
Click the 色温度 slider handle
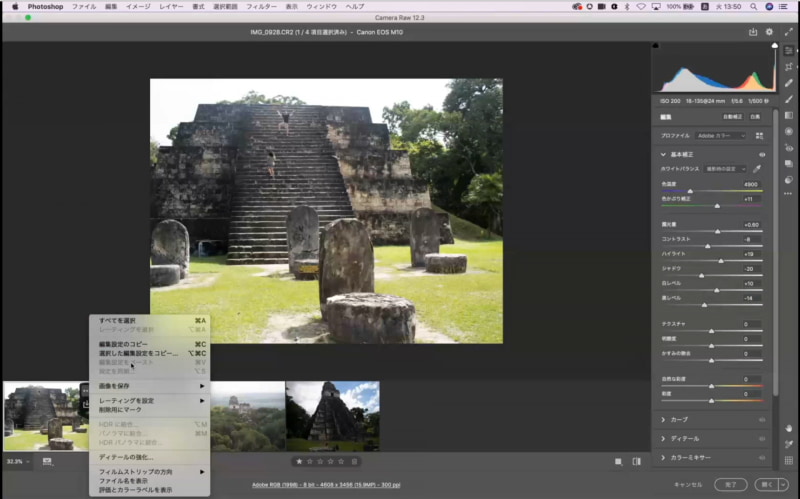click(x=690, y=191)
